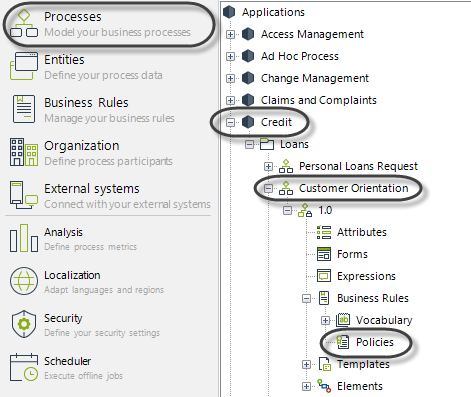The width and height of the screenshot is (471, 397).
Task: Expand the Personal Loans Request process
Action: 268,166
